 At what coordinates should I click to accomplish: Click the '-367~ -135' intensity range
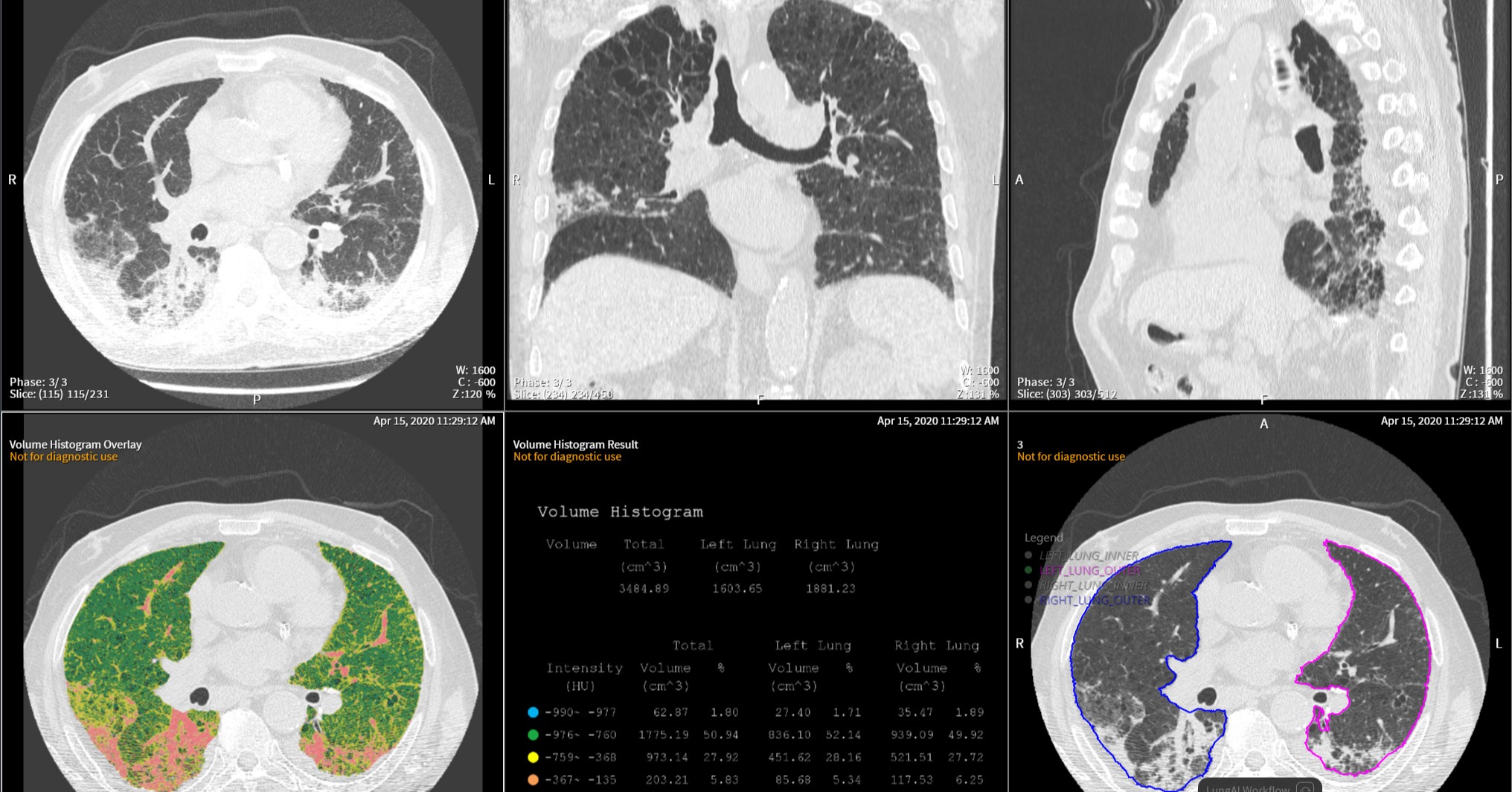coord(581,779)
